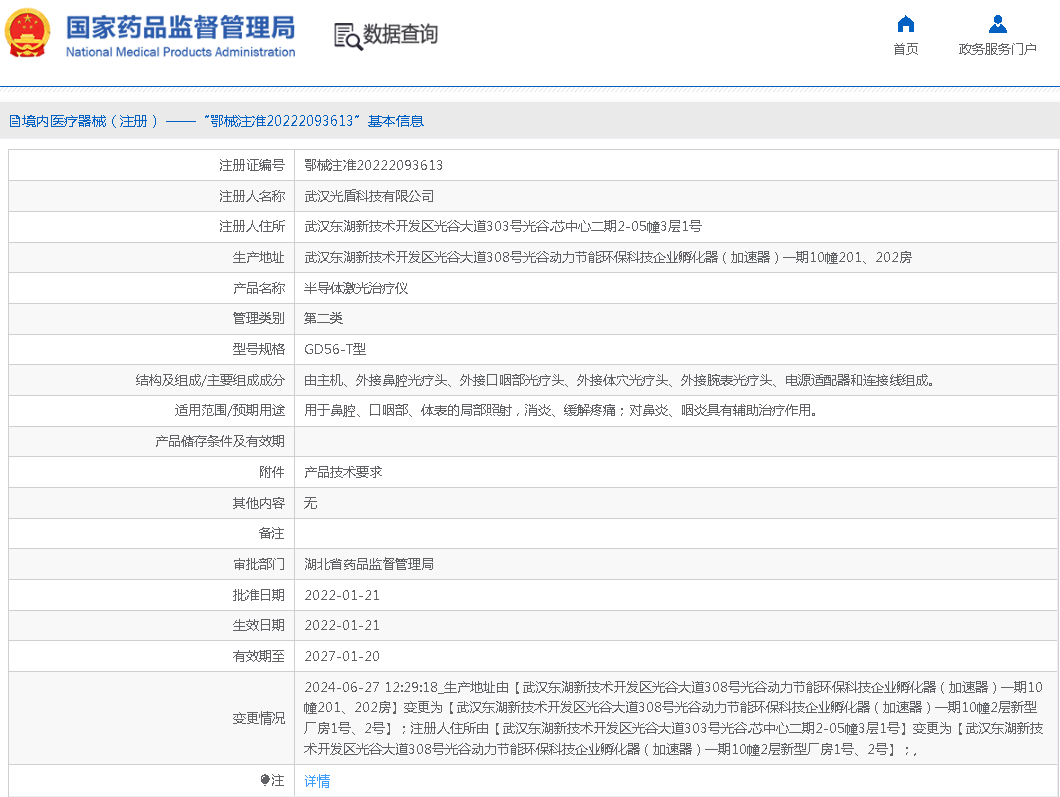Image resolution: width=1060 pixels, height=797 pixels.
Task: Click the 数据查询 title text
Action: (x=400, y=35)
